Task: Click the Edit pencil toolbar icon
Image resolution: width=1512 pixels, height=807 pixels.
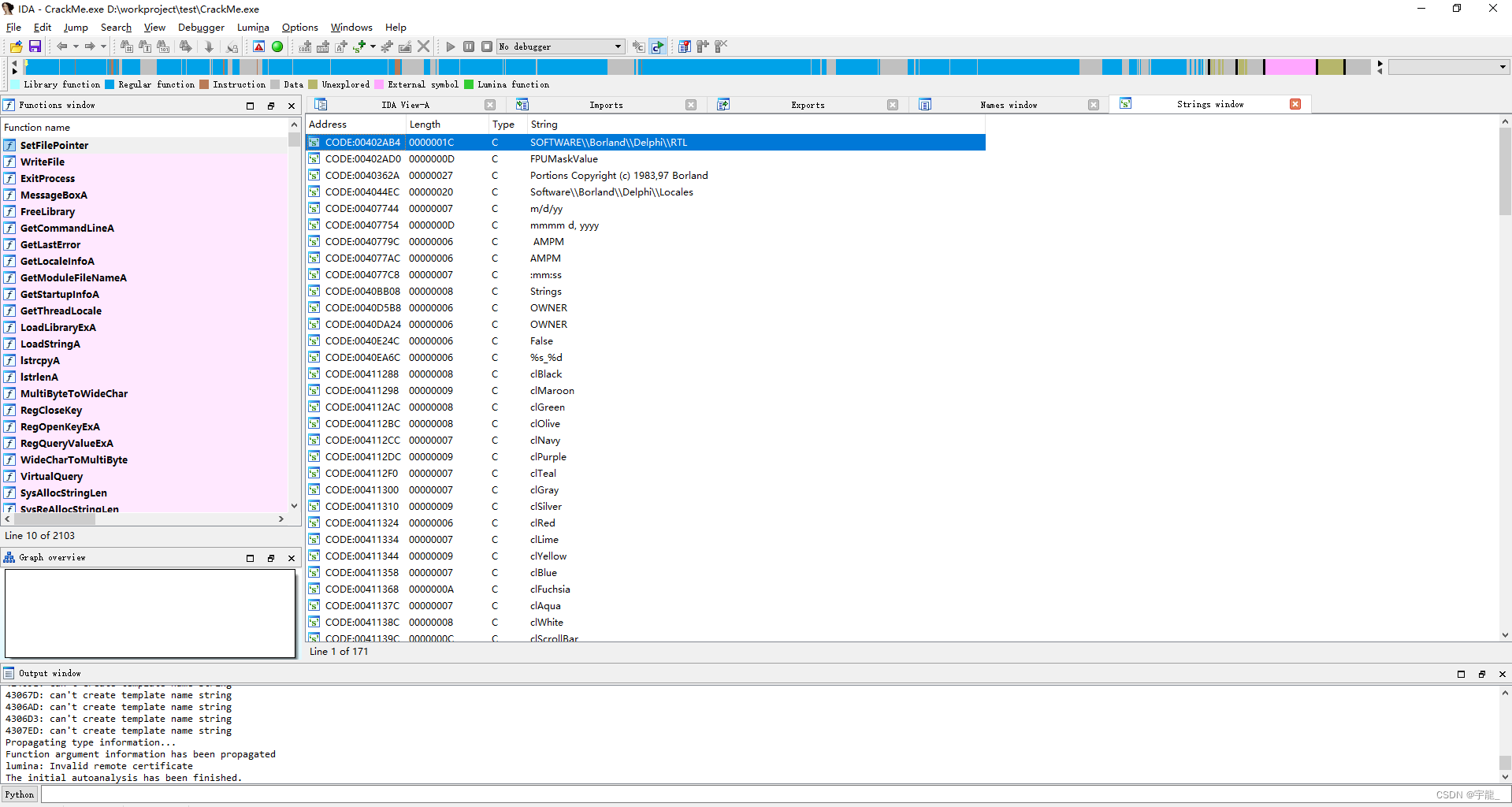Action: click(405, 46)
